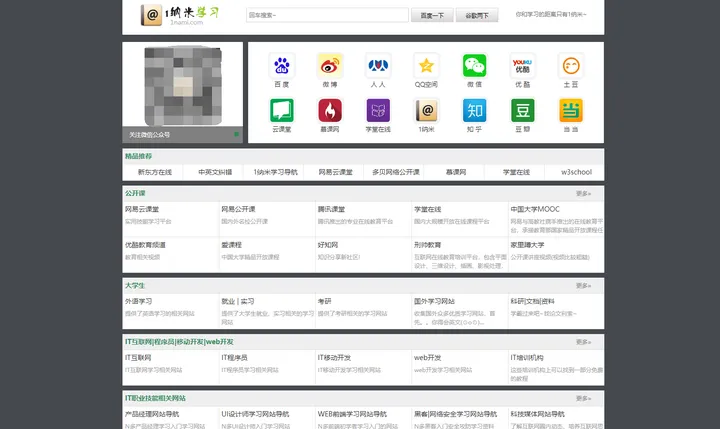This screenshot has width=720, height=429.
Task: Open the IT互联网 link
Action: (x=138, y=358)
